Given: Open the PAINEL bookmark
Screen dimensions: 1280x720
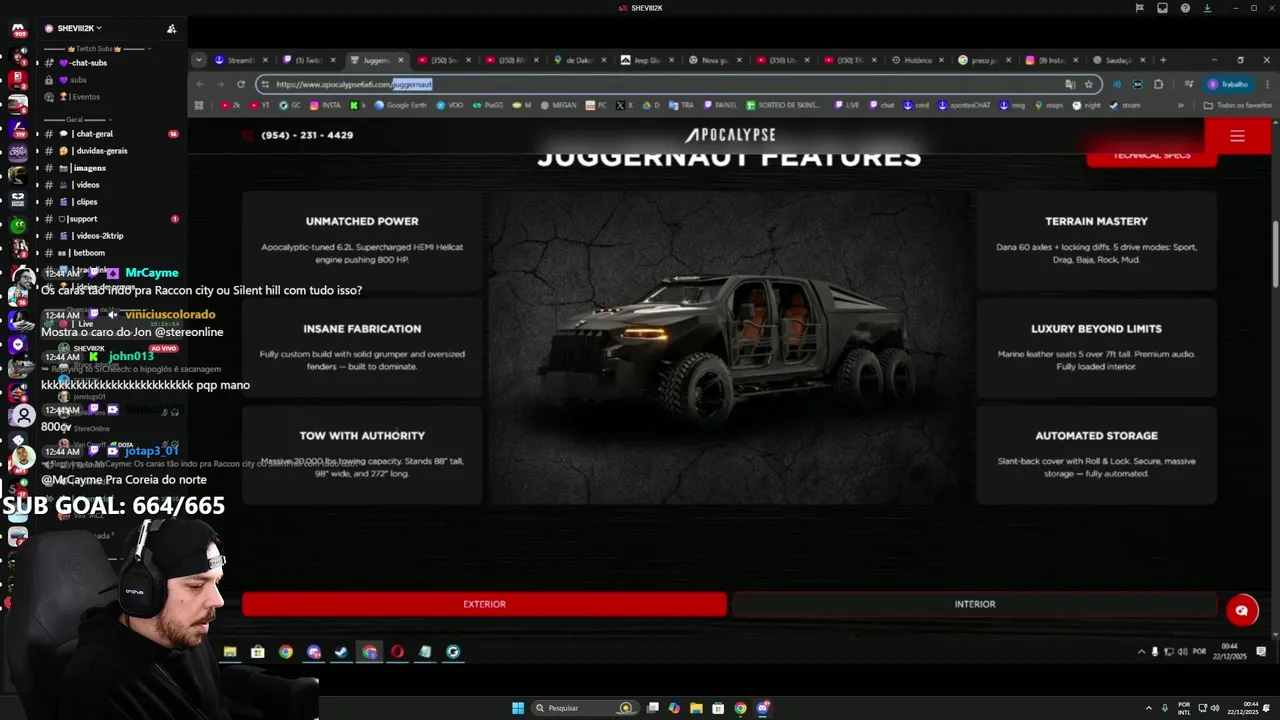Looking at the screenshot, I should (x=720, y=105).
